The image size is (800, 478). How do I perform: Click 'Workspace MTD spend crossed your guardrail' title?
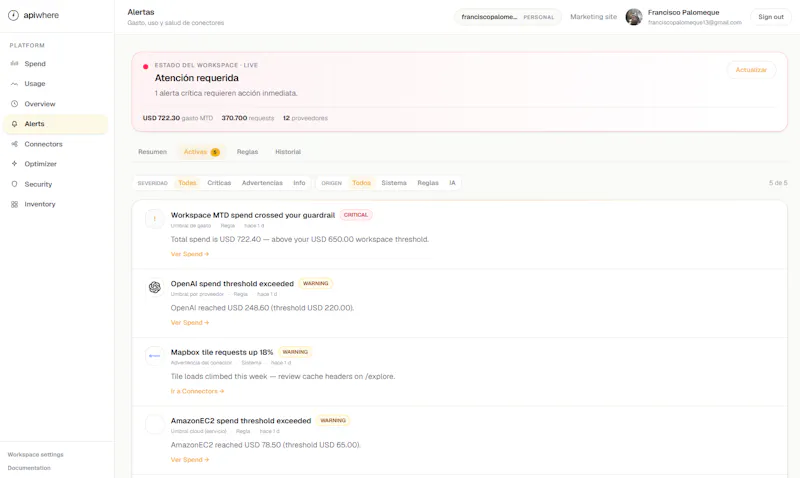pyautogui.click(x=253, y=215)
